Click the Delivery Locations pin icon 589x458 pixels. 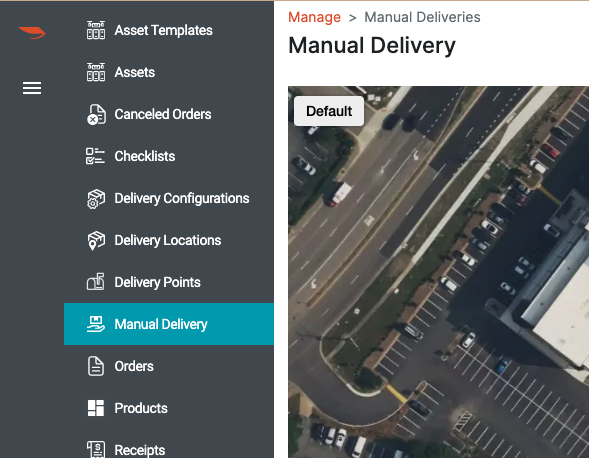[x=96, y=240]
